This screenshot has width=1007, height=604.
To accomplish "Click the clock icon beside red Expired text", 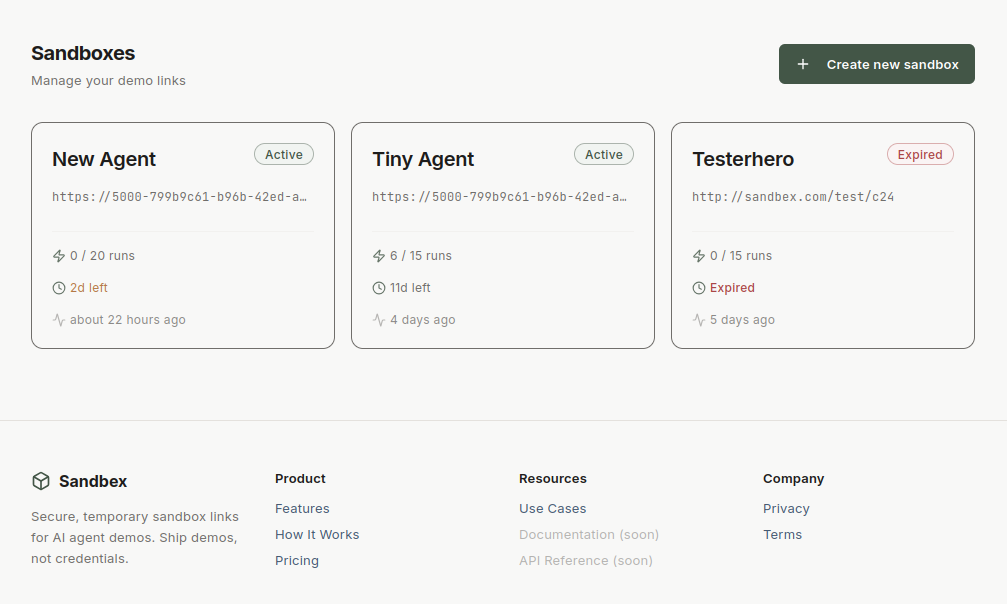I will (699, 288).
